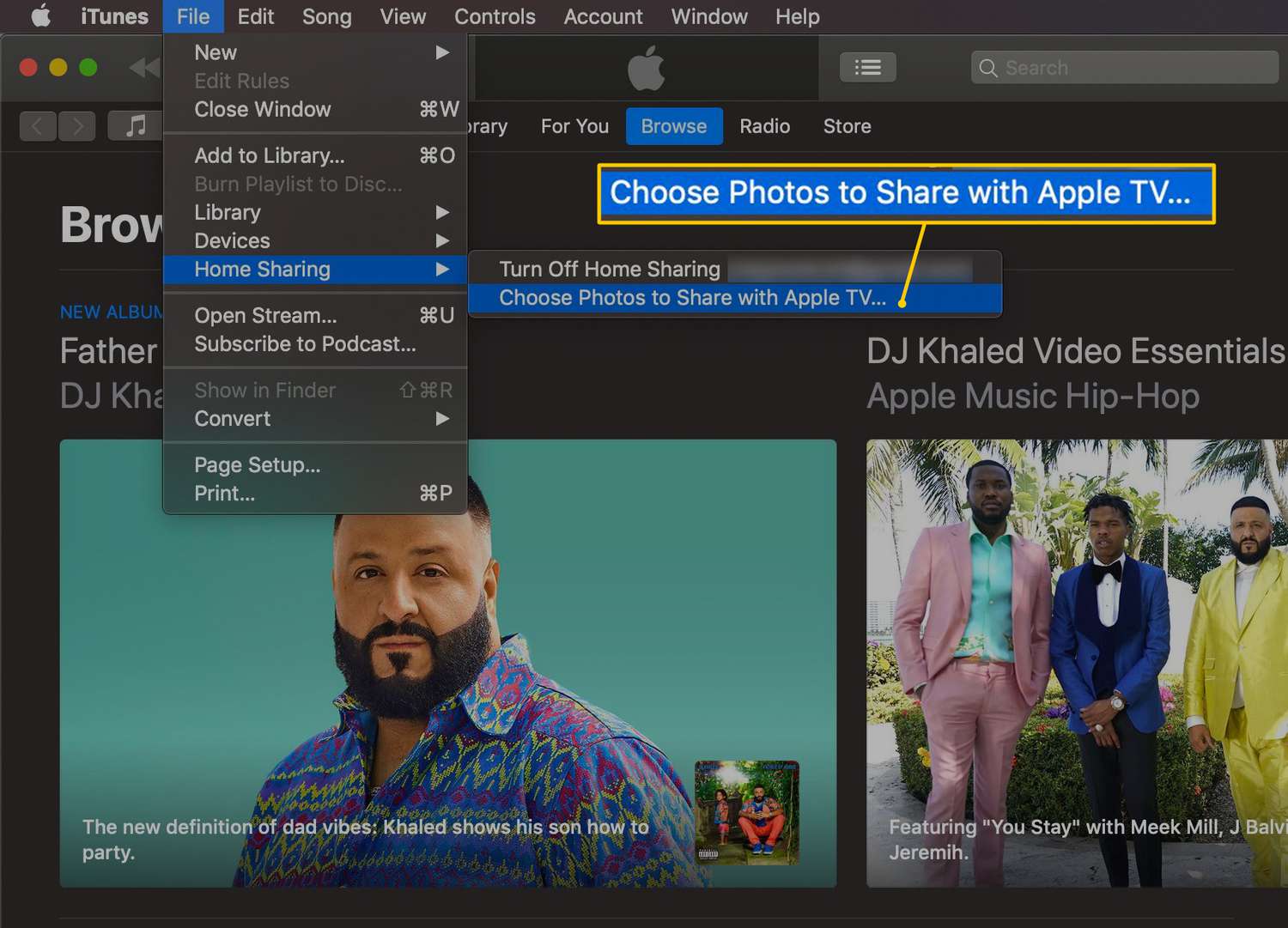The image size is (1288, 928).
Task: Expand the New submenu
Action: coord(314,52)
